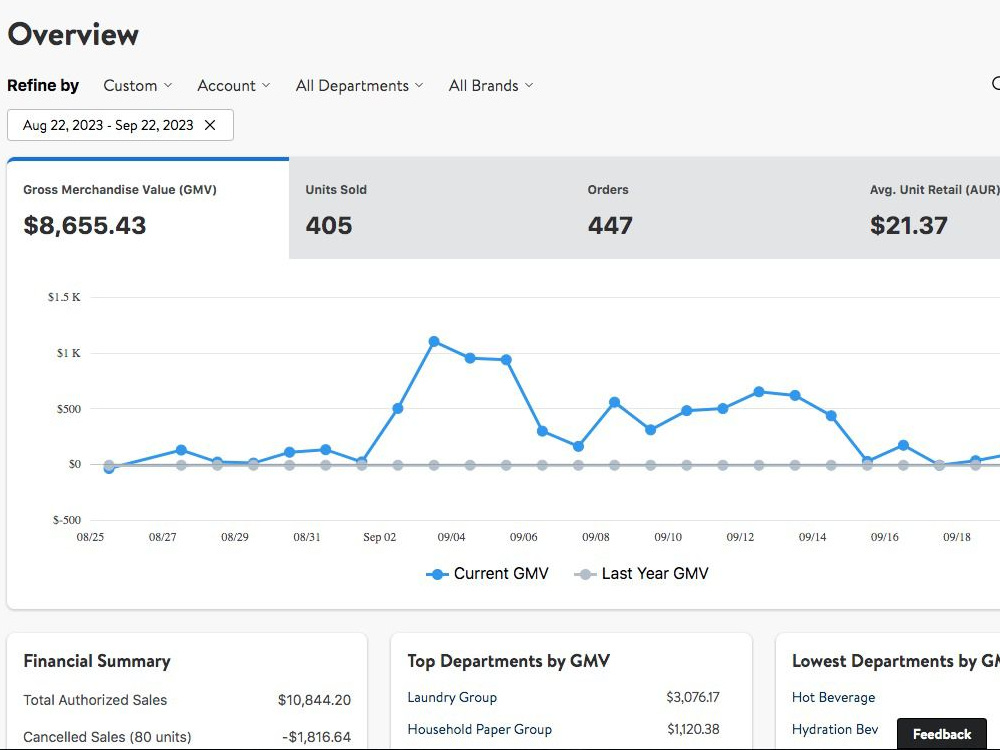This screenshot has height=750, width=1000.
Task: Click the Current GMV point at Sep 02
Action: 397,408
